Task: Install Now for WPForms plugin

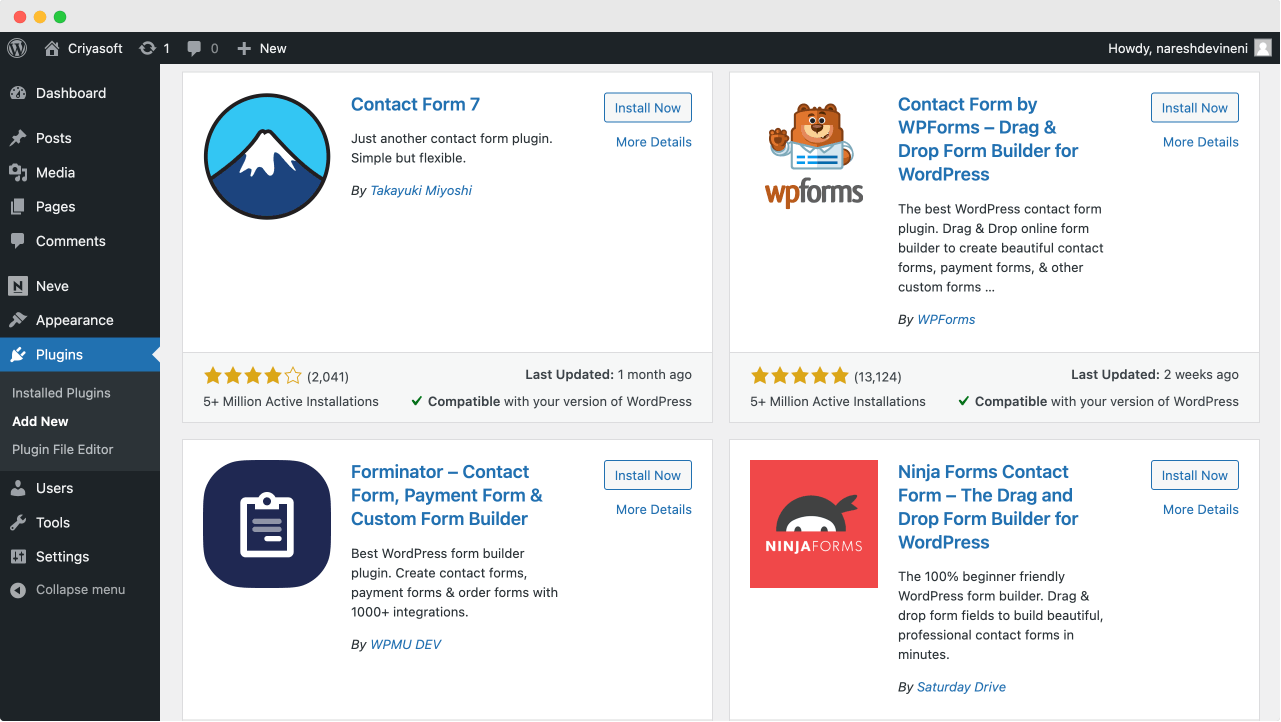Action: (1195, 108)
